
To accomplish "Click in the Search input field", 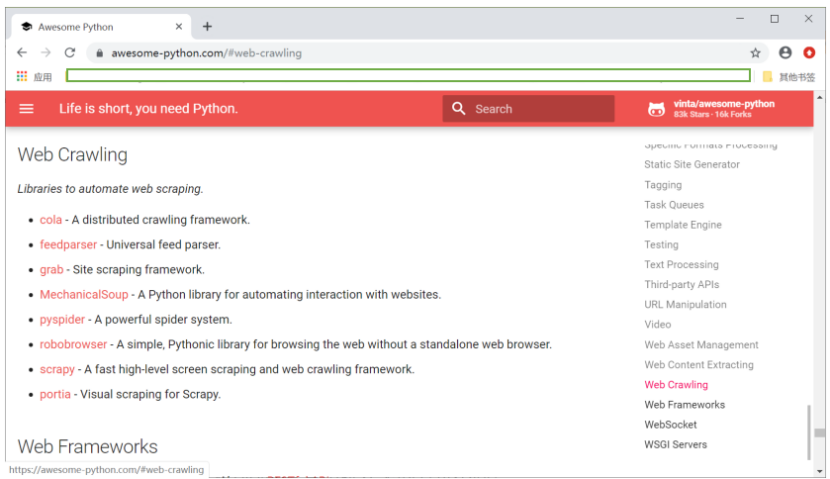I will [x=540, y=109].
